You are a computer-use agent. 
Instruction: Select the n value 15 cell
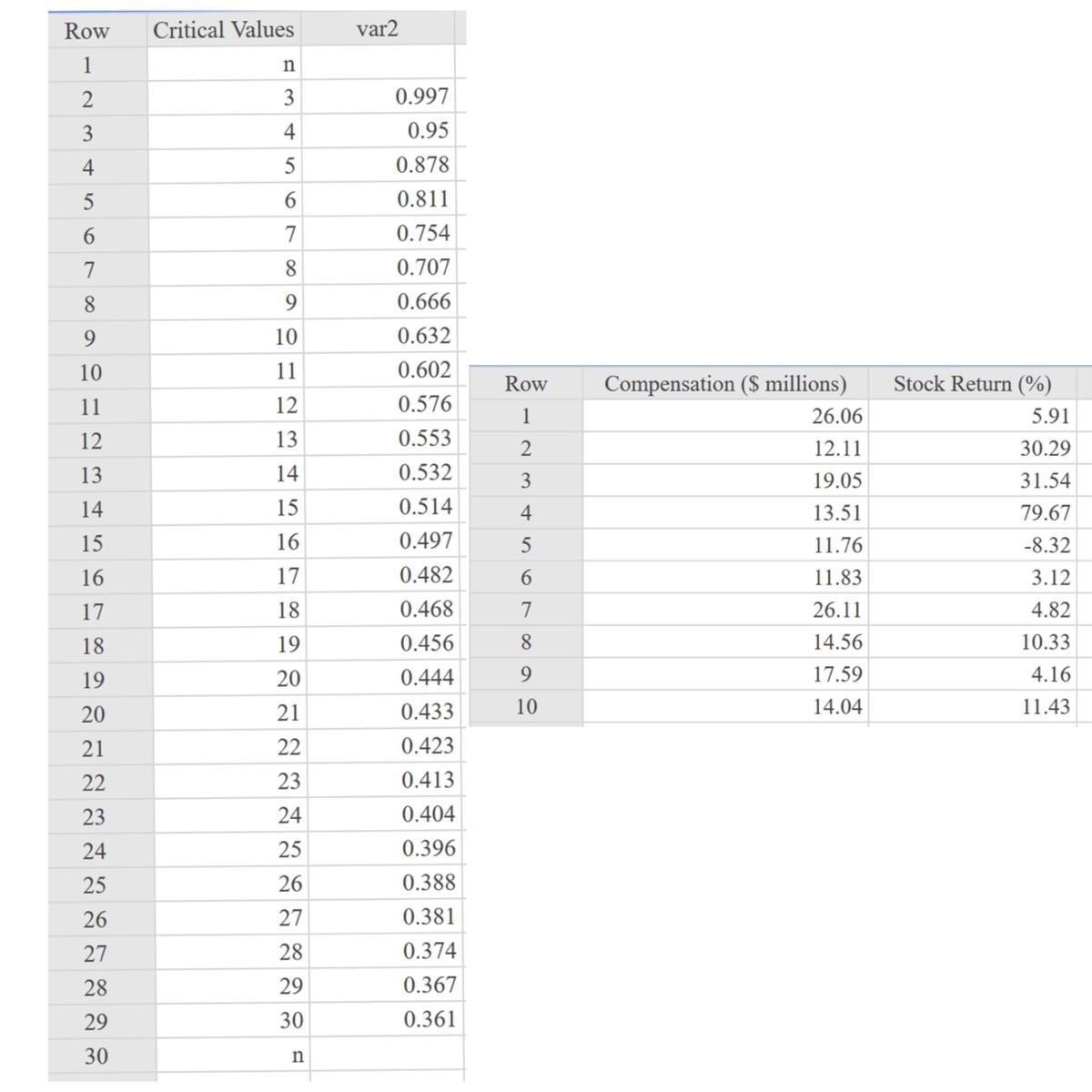226,508
